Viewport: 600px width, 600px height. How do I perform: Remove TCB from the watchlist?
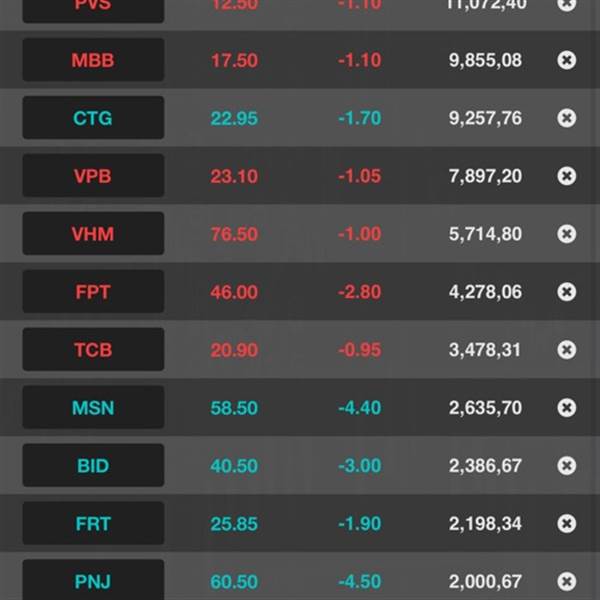[566, 350]
